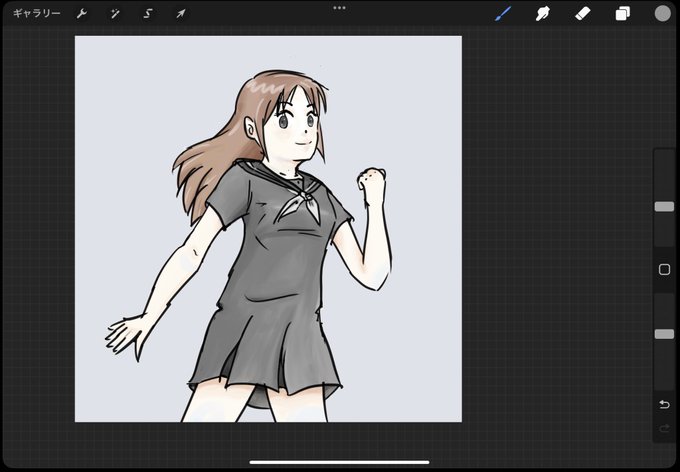Open the Adjustments magic wand menu
This screenshot has height=472, width=680.
pyautogui.click(x=115, y=14)
